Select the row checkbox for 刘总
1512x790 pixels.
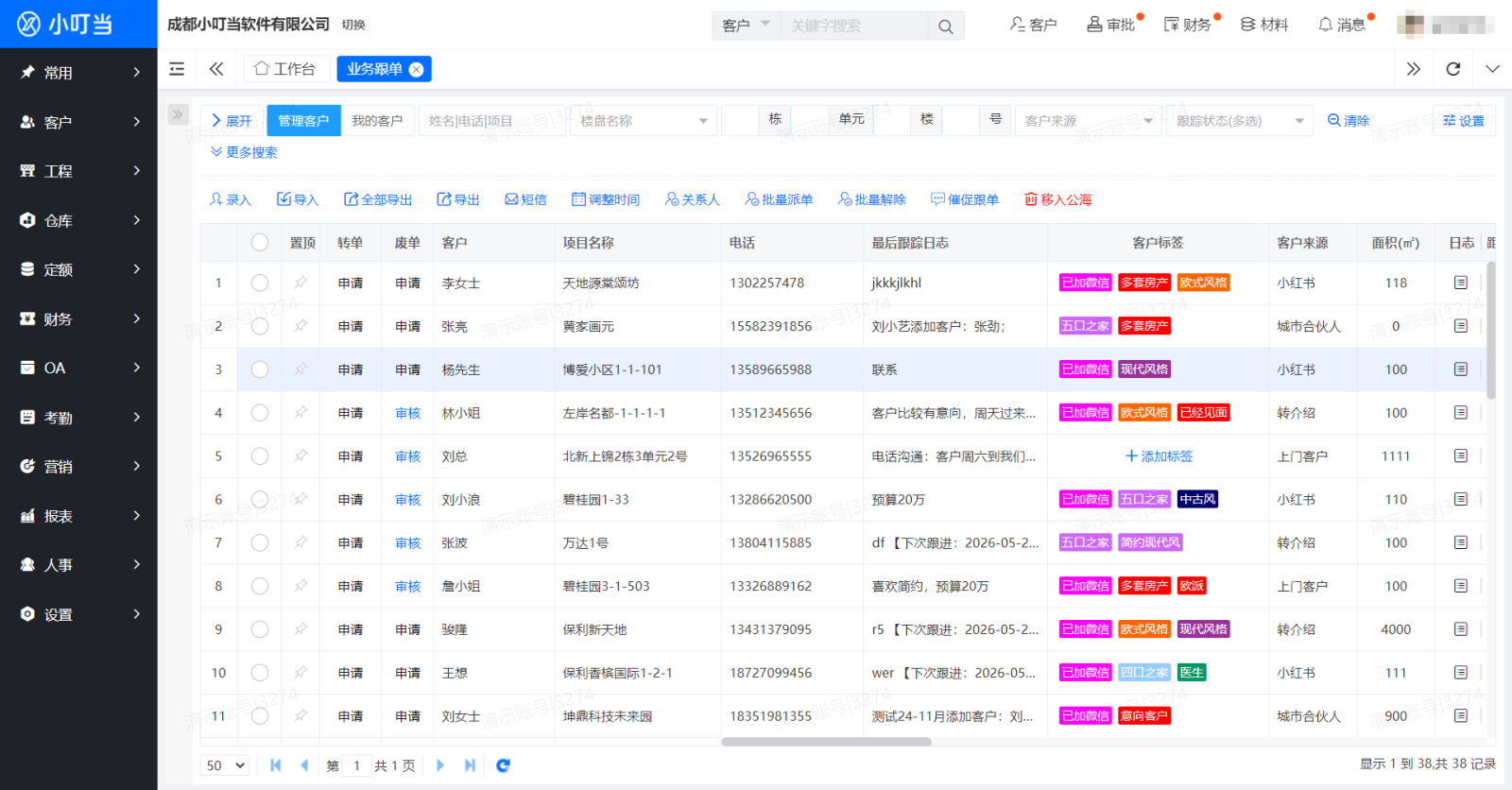260,456
